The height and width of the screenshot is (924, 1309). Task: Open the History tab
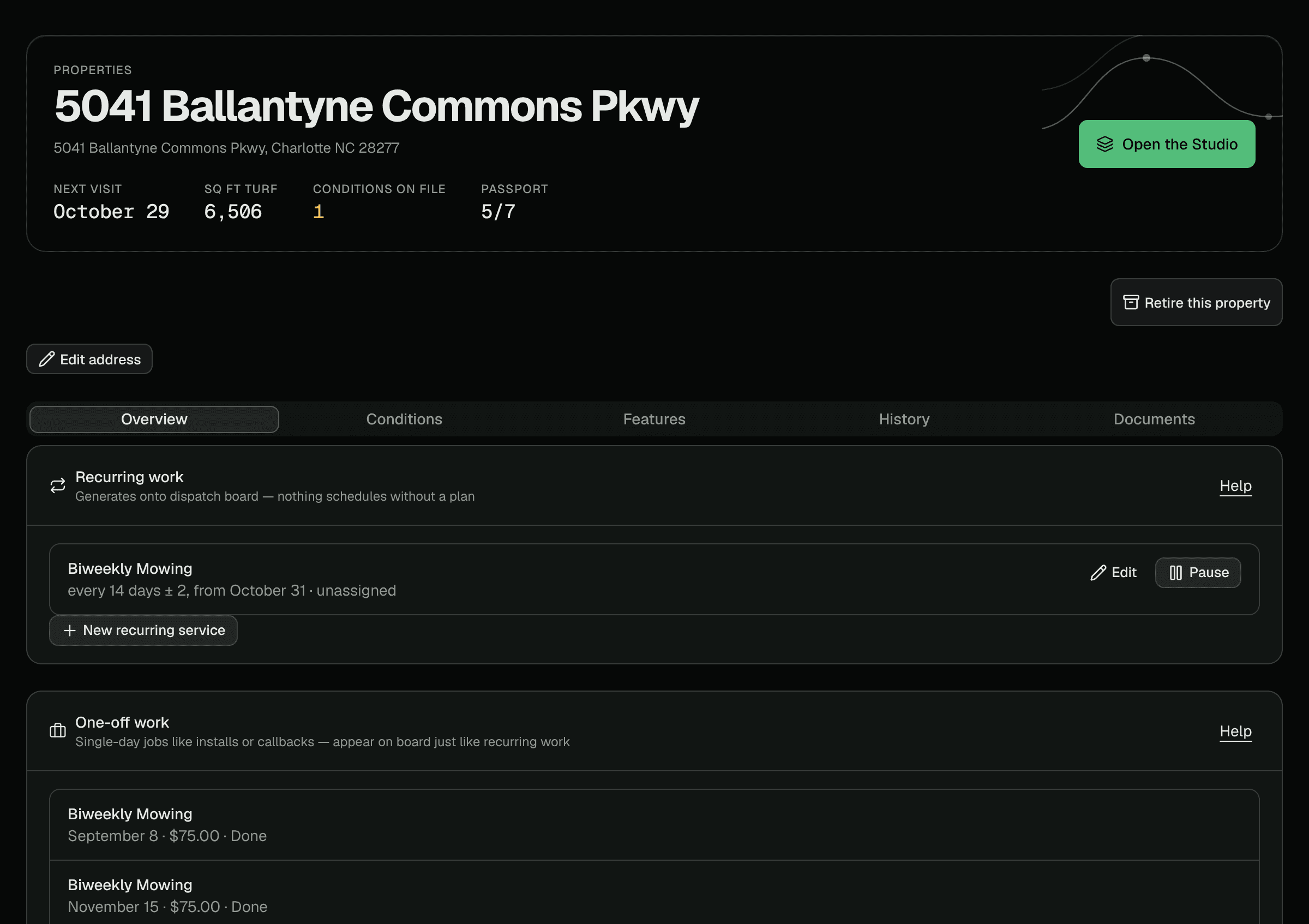coord(904,419)
